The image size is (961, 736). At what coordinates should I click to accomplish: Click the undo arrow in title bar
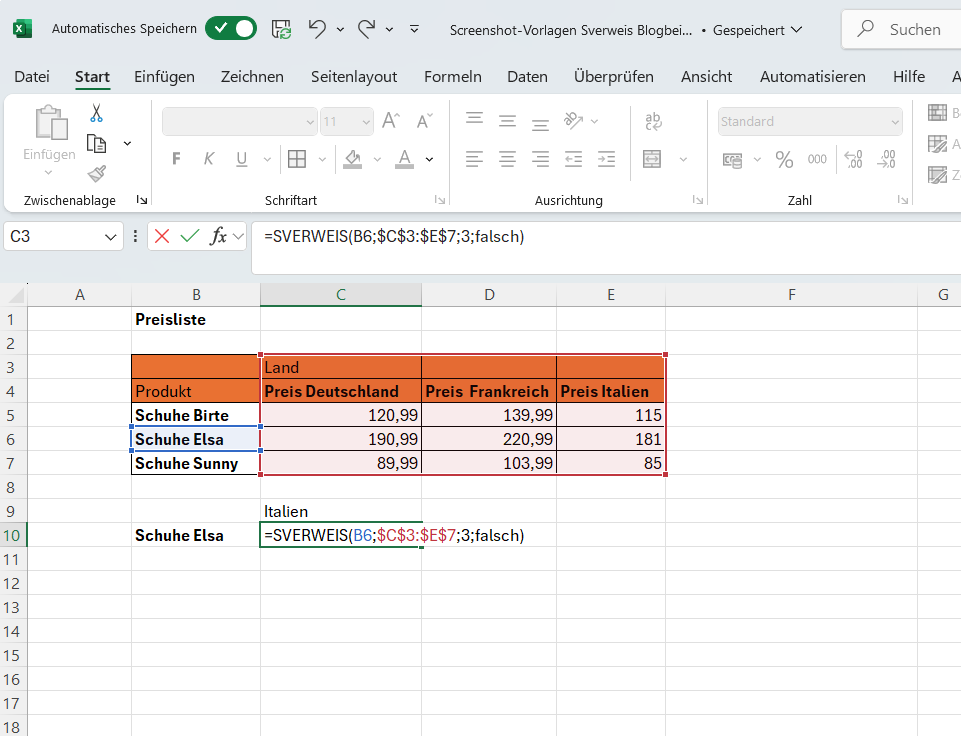pos(317,29)
